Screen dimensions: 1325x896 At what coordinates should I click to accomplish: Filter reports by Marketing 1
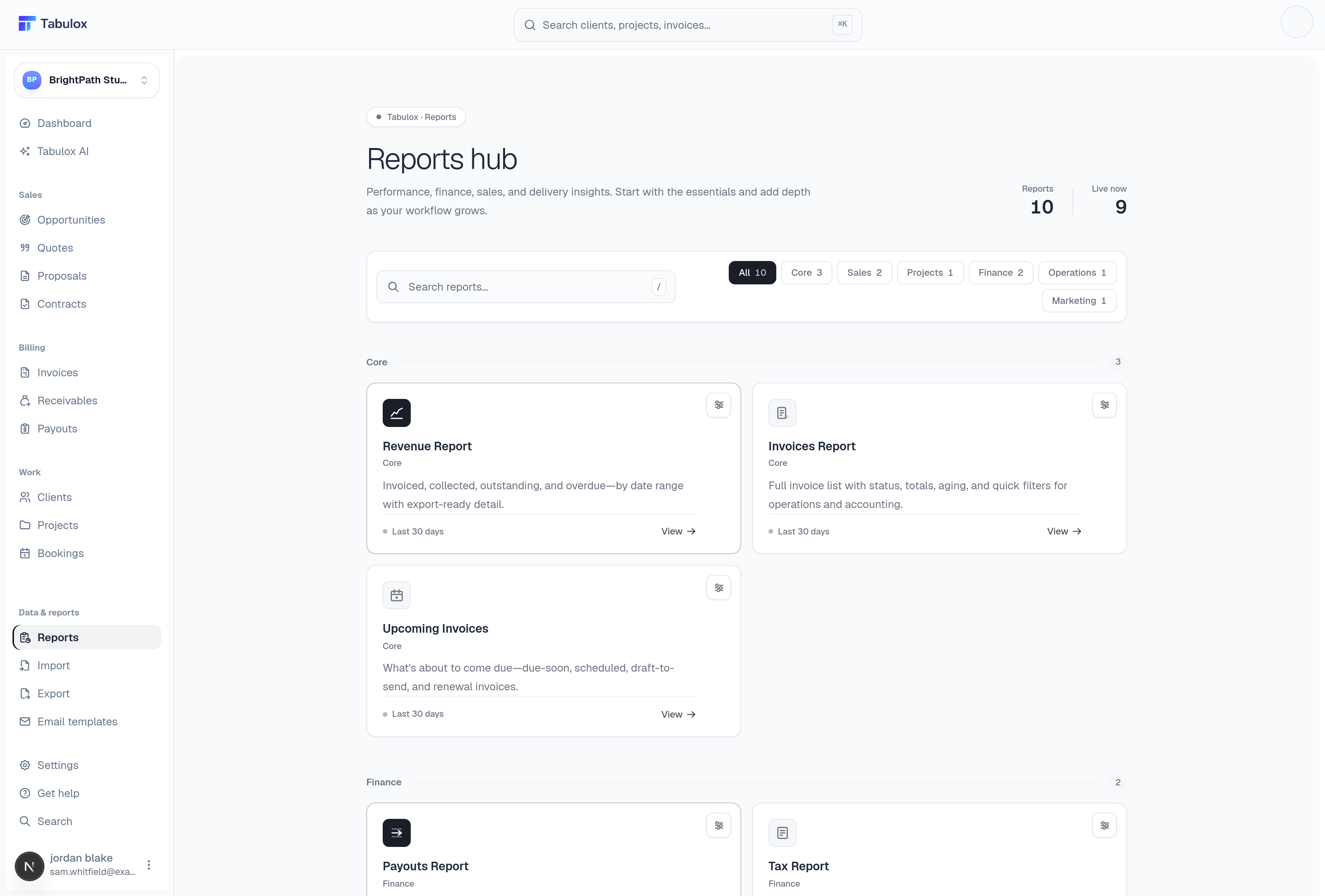1079,300
